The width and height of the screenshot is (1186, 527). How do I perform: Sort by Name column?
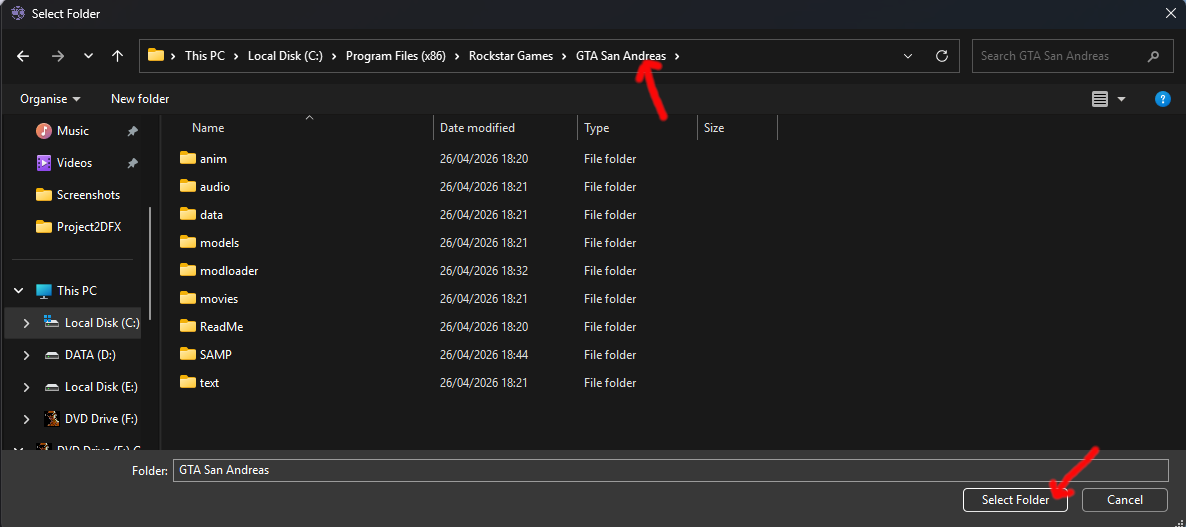tap(208, 128)
